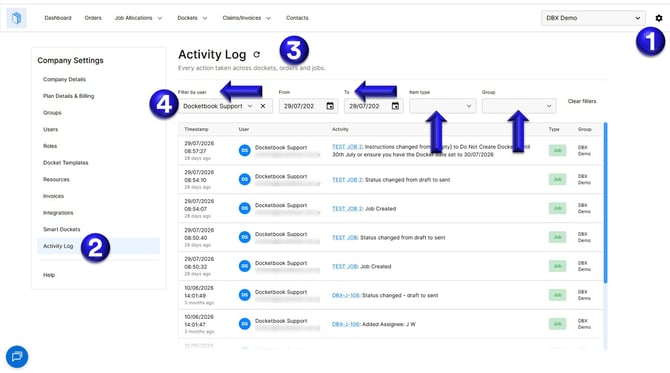Click timestamp 29/07/2026 08:57:27

coord(199,147)
